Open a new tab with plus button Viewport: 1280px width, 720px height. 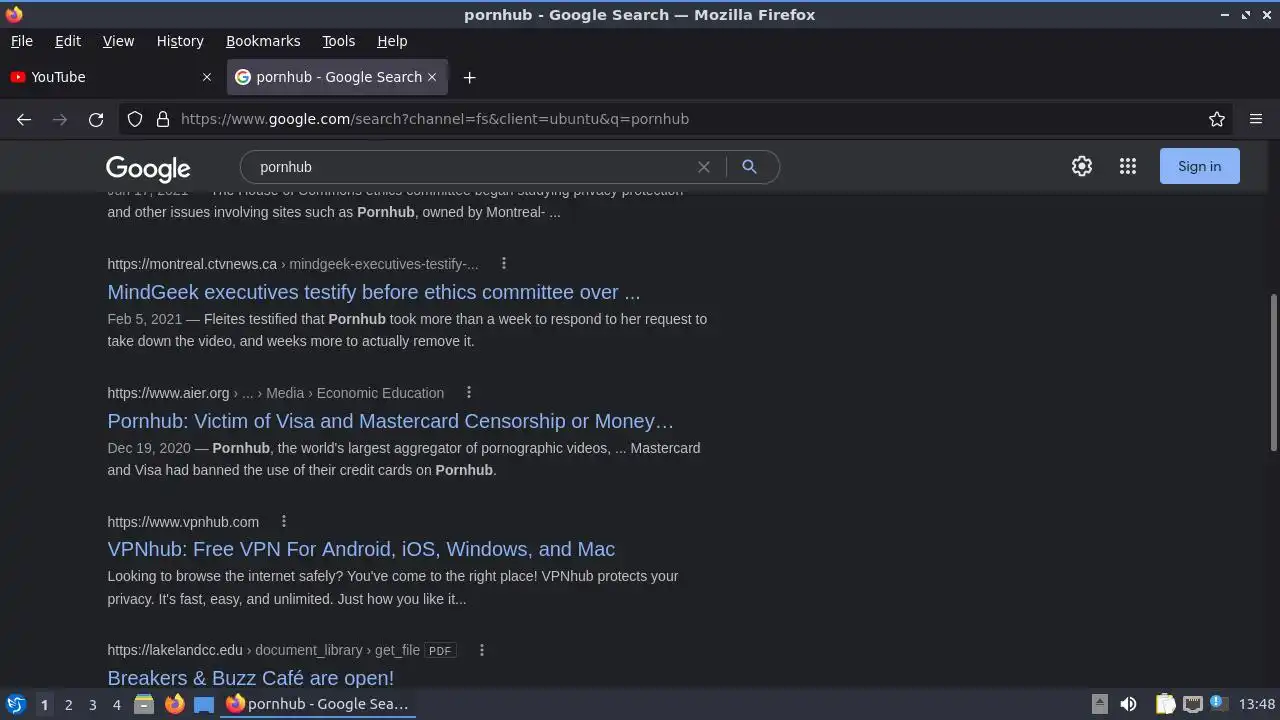tap(469, 77)
